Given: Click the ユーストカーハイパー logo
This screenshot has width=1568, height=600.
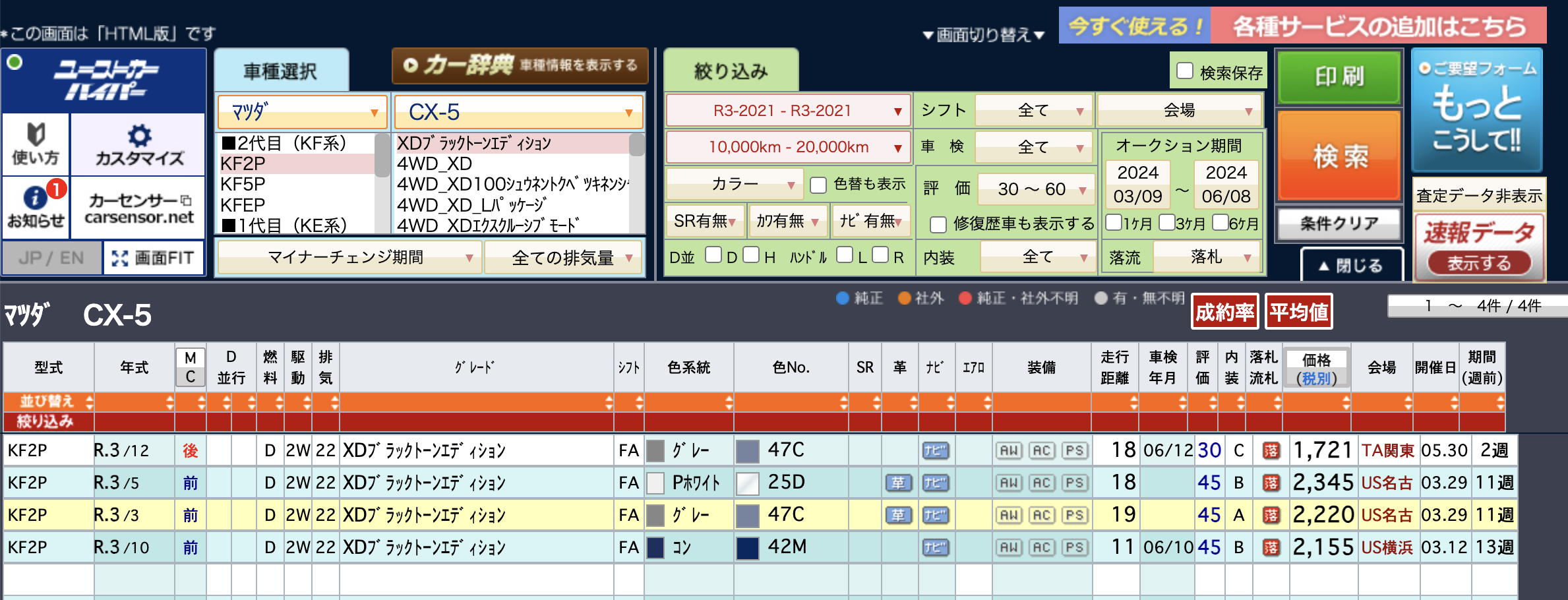Looking at the screenshot, I should click(105, 80).
